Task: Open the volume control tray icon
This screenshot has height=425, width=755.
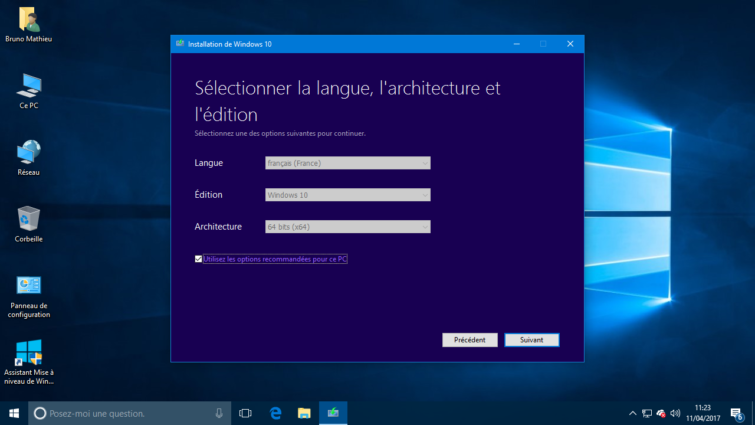Action: (x=675, y=413)
